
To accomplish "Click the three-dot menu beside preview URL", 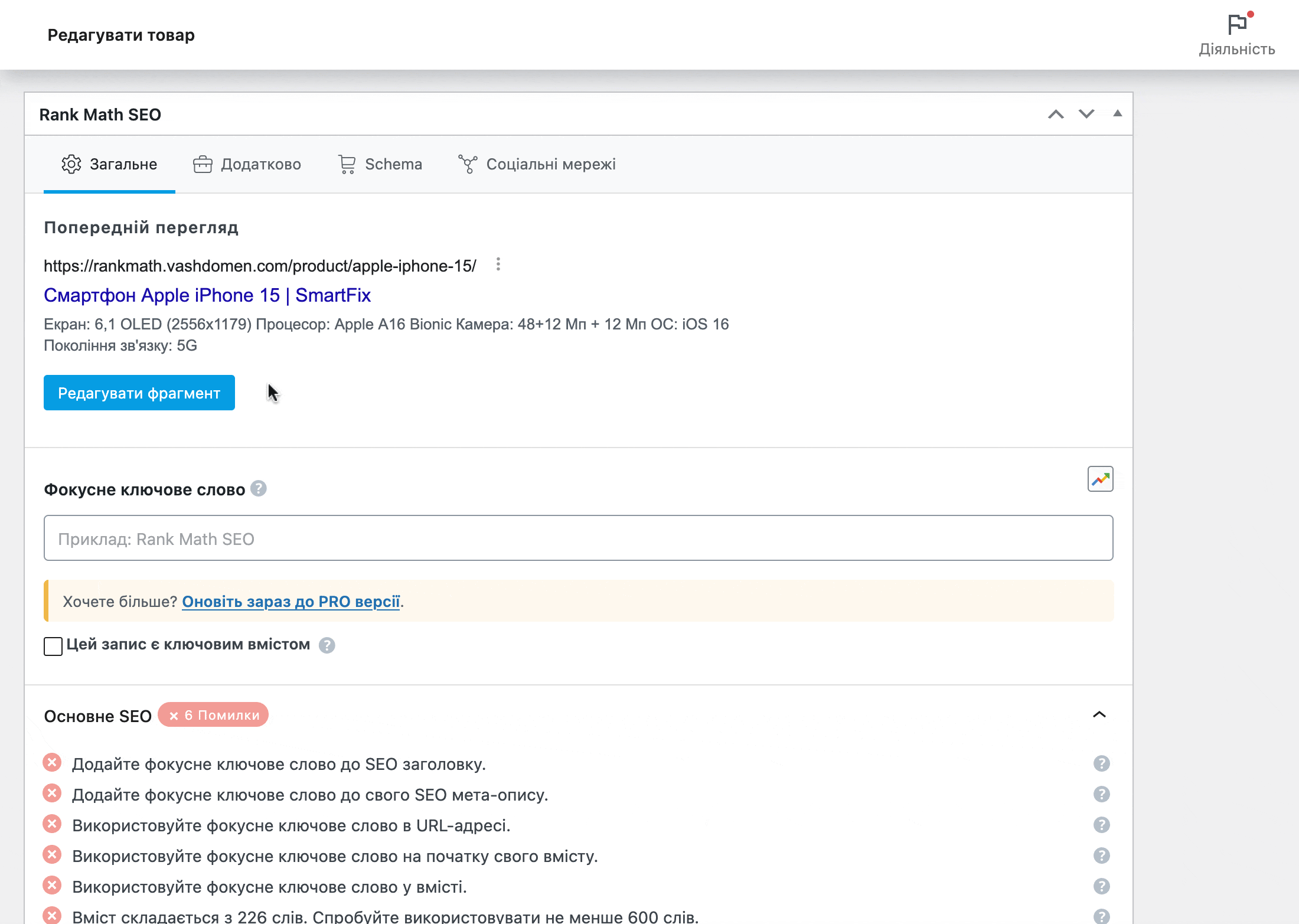I will (498, 265).
